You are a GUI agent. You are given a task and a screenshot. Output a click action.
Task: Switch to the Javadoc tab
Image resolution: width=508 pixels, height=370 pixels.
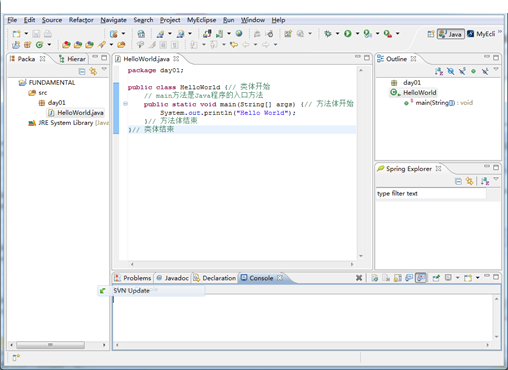pyautogui.click(x=173, y=278)
